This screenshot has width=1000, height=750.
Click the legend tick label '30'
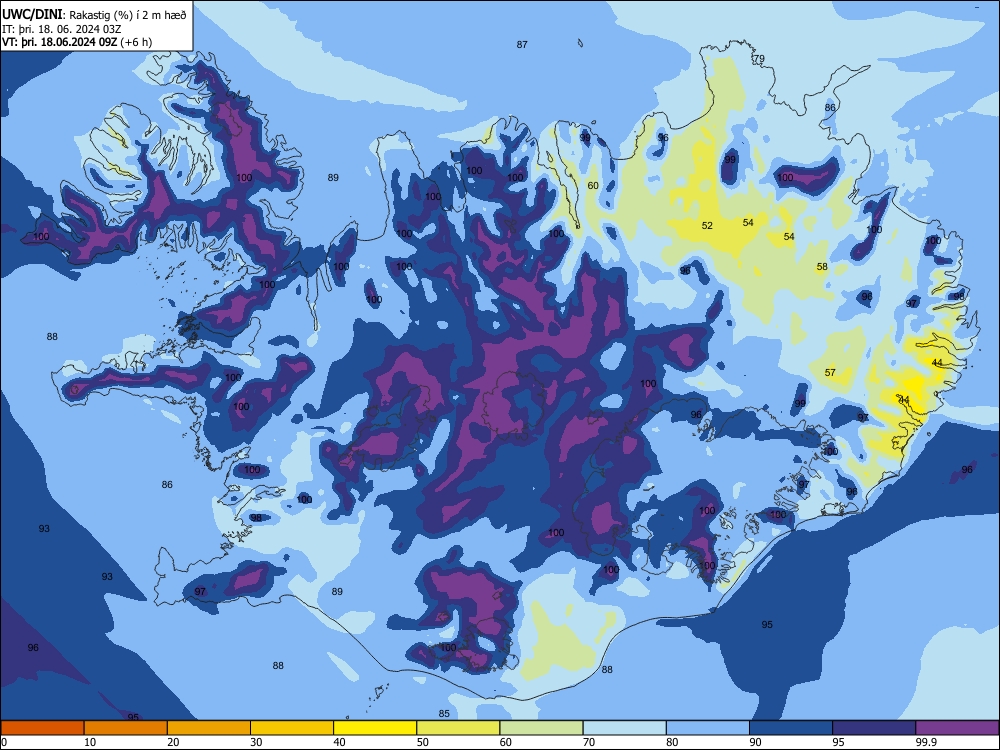pyautogui.click(x=256, y=742)
